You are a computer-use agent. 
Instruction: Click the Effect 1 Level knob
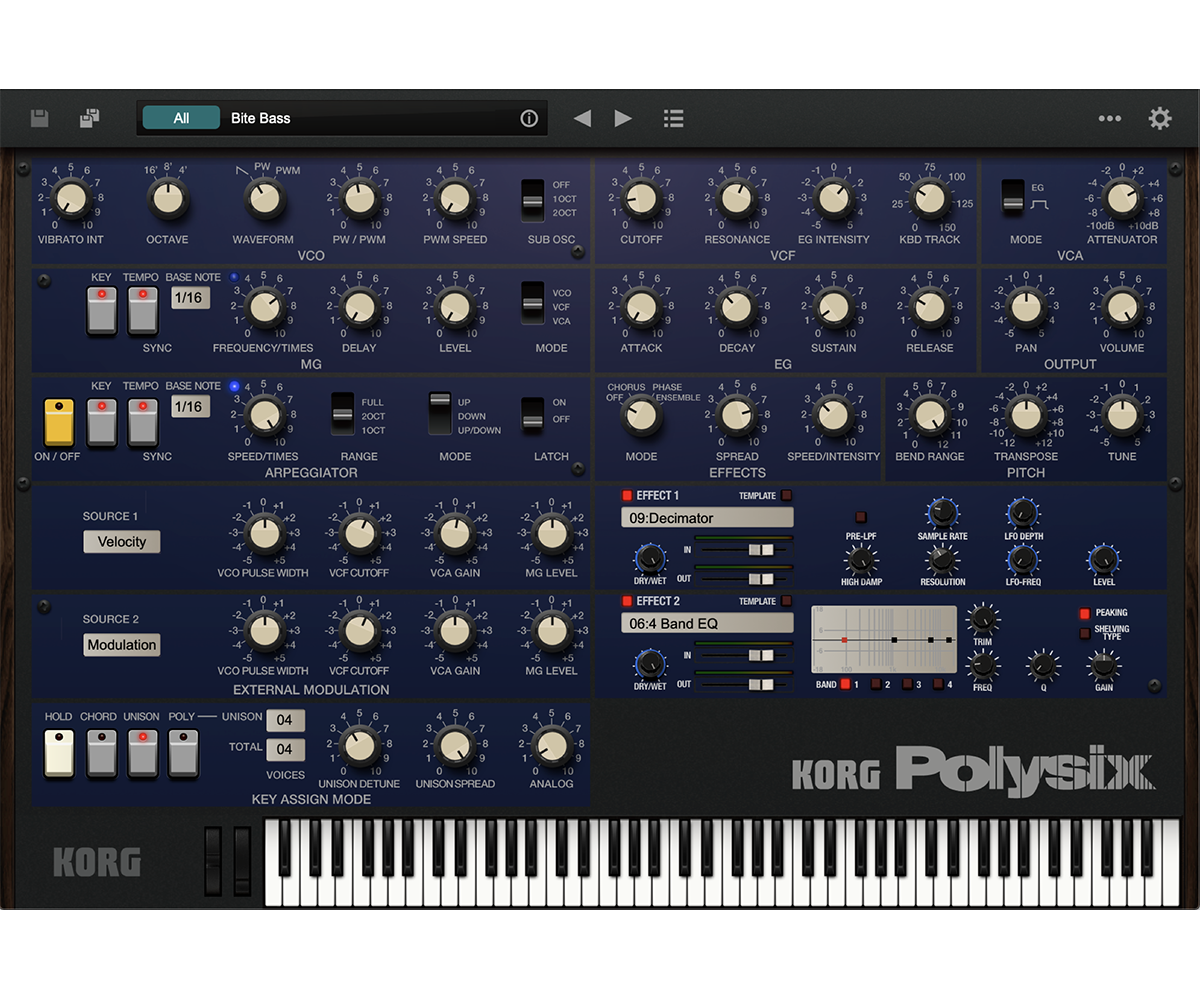1104,559
